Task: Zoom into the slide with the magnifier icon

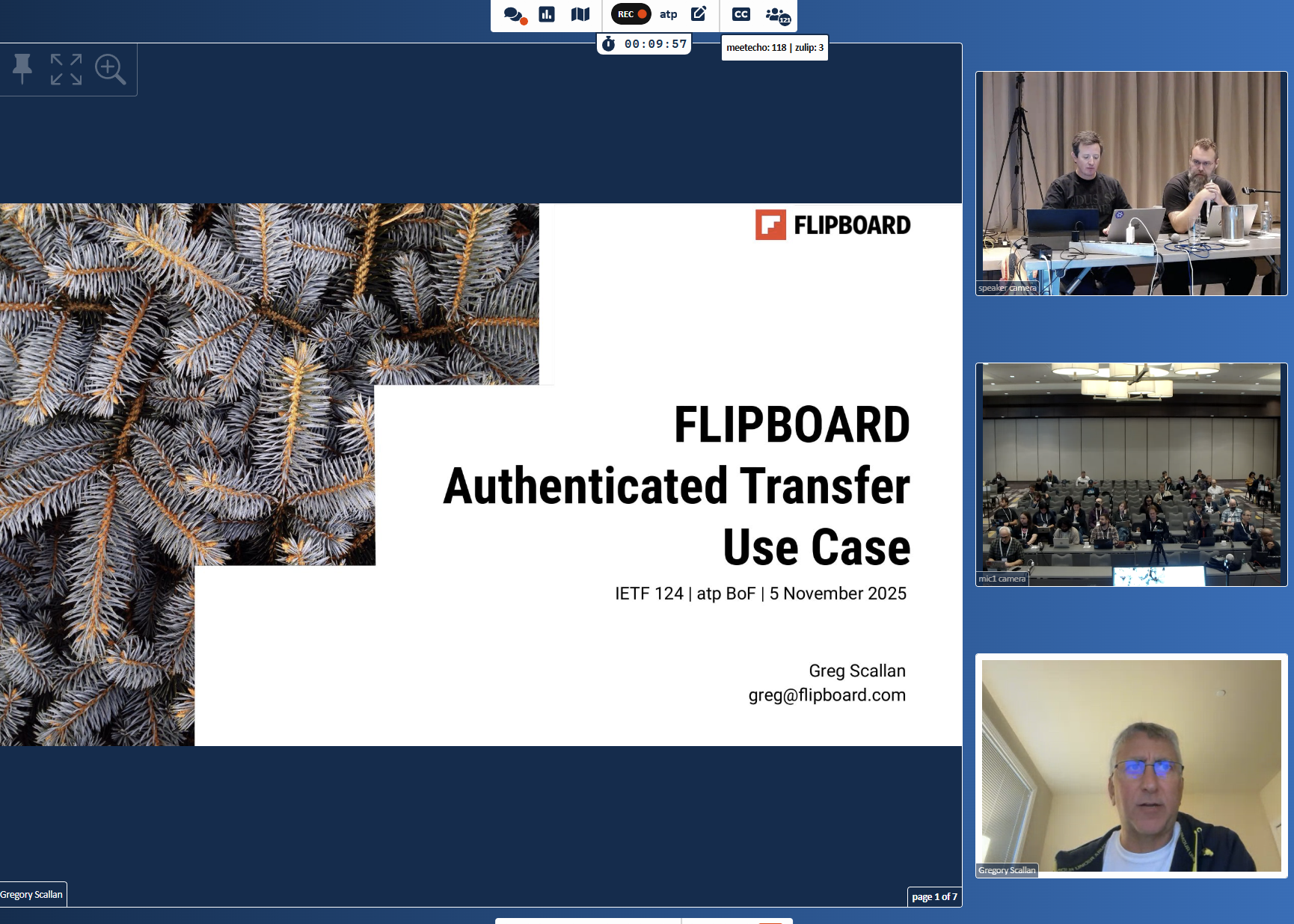Action: pyautogui.click(x=111, y=69)
